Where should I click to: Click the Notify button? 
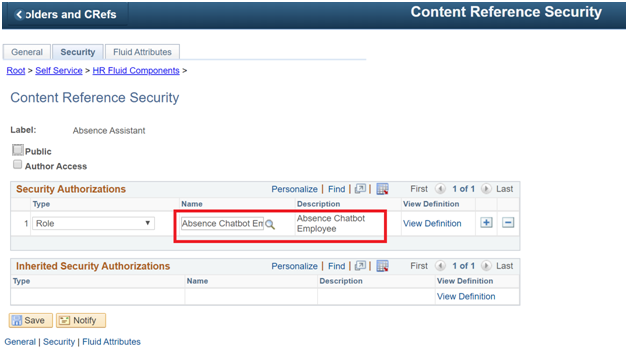81,320
